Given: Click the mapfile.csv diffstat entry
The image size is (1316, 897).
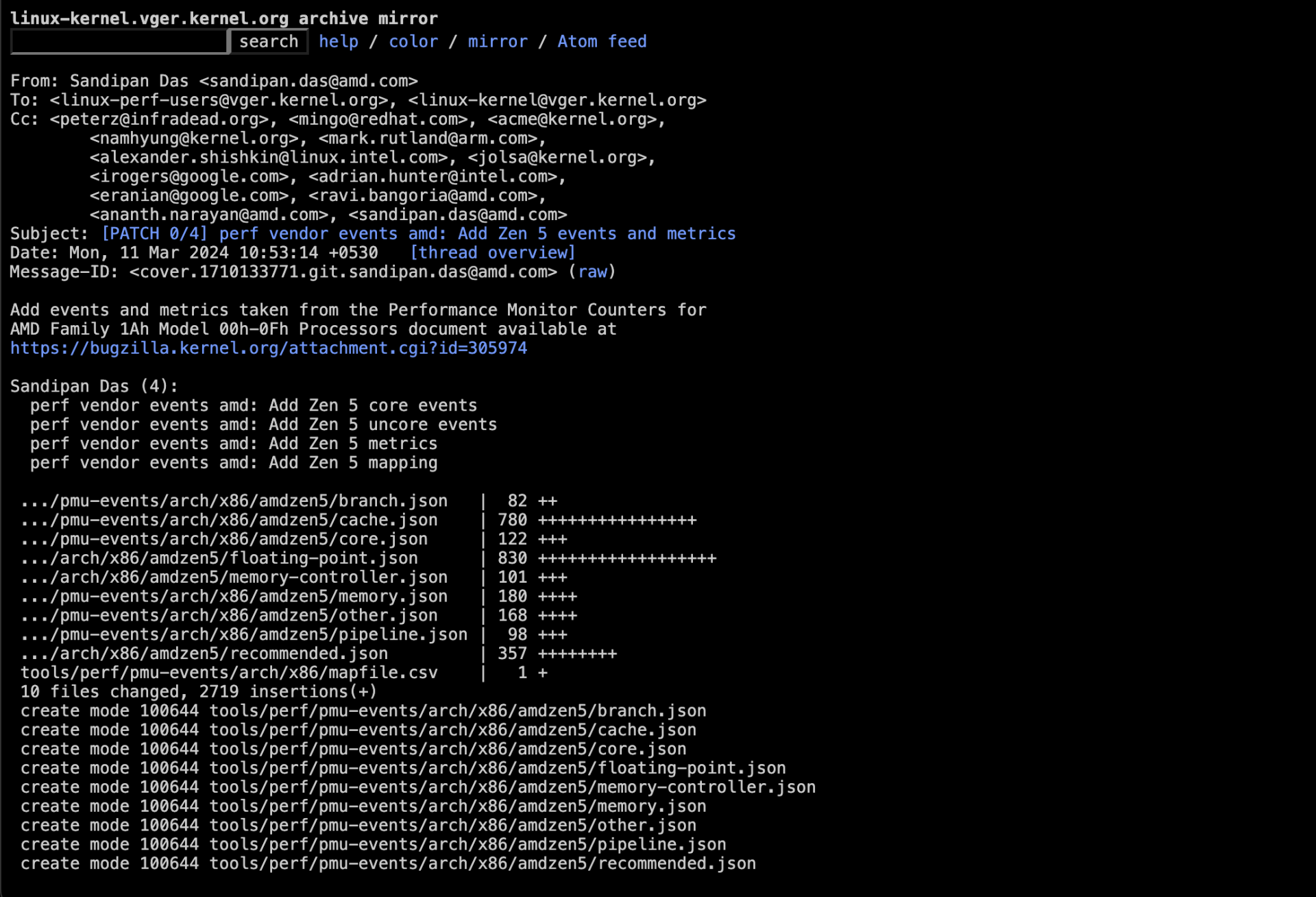Looking at the screenshot, I should 229,673.
